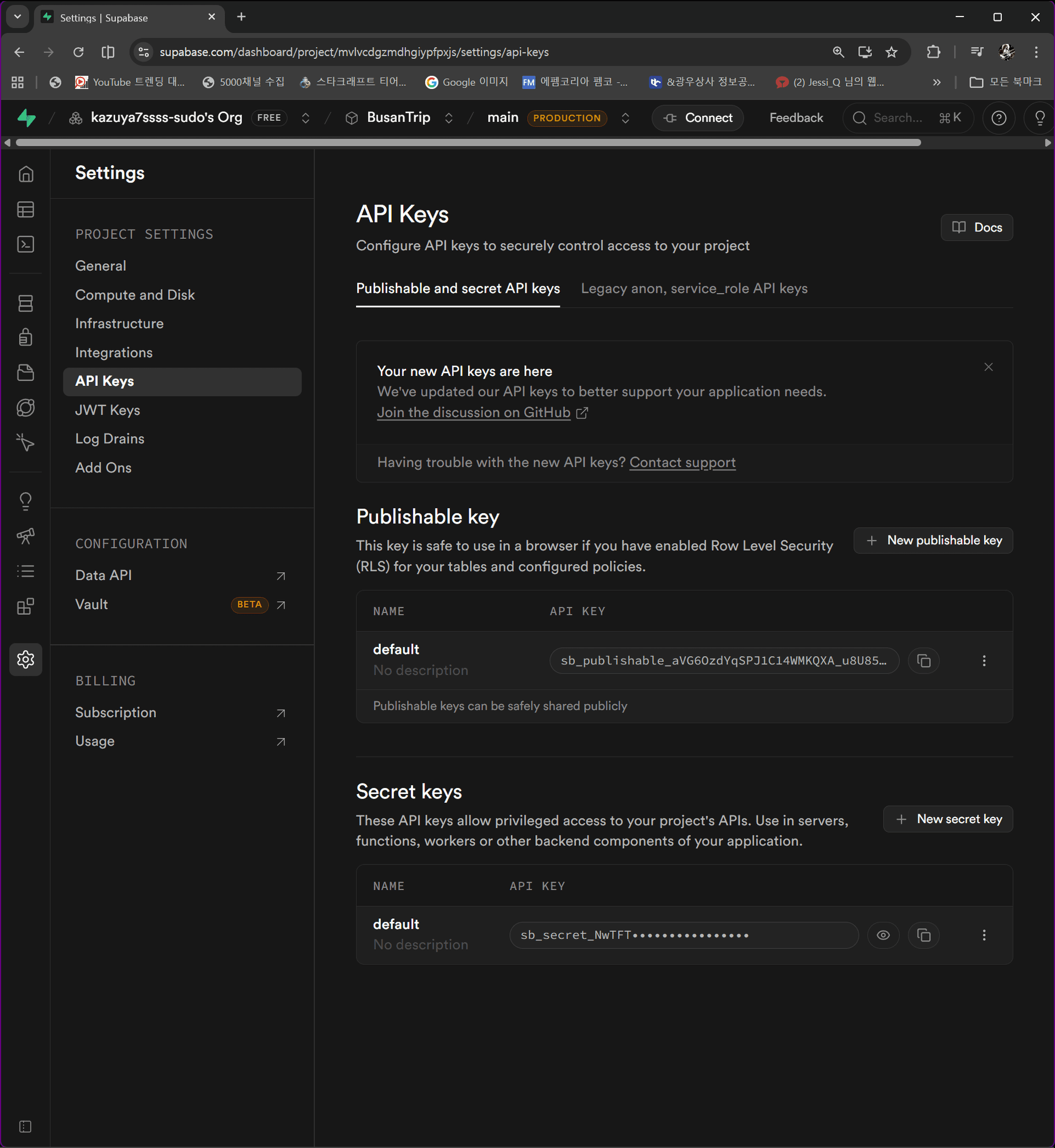Open Storage folder icon in sidebar
This screenshot has width=1055, height=1148.
point(26,373)
